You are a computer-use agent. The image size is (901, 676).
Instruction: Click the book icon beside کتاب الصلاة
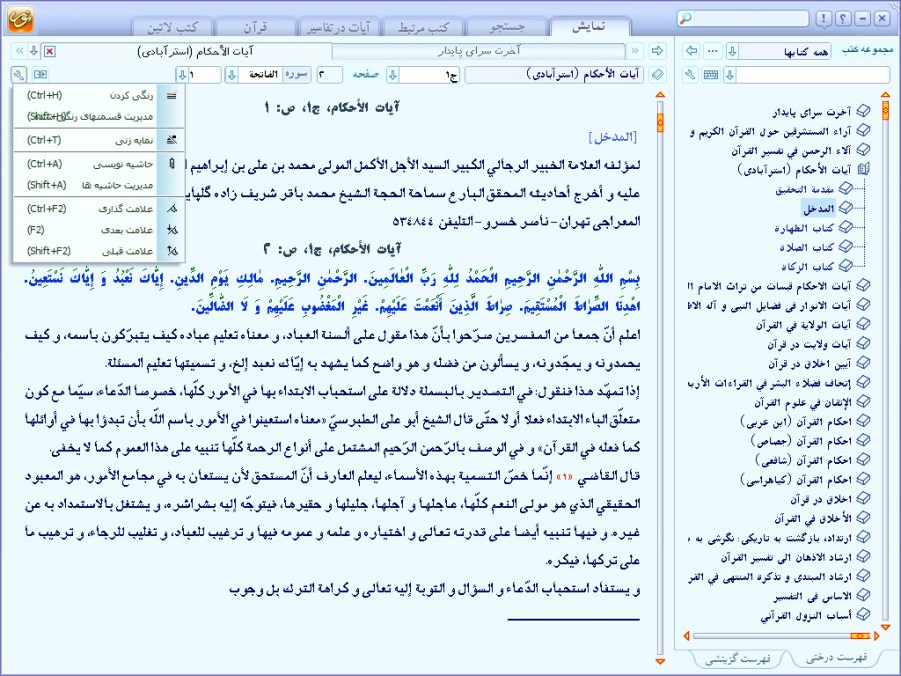[x=845, y=247]
